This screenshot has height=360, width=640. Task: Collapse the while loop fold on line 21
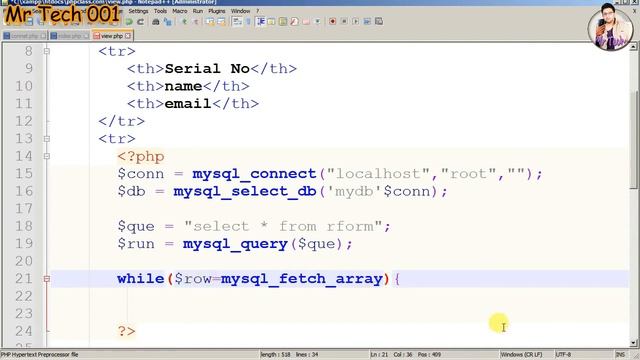47,279
